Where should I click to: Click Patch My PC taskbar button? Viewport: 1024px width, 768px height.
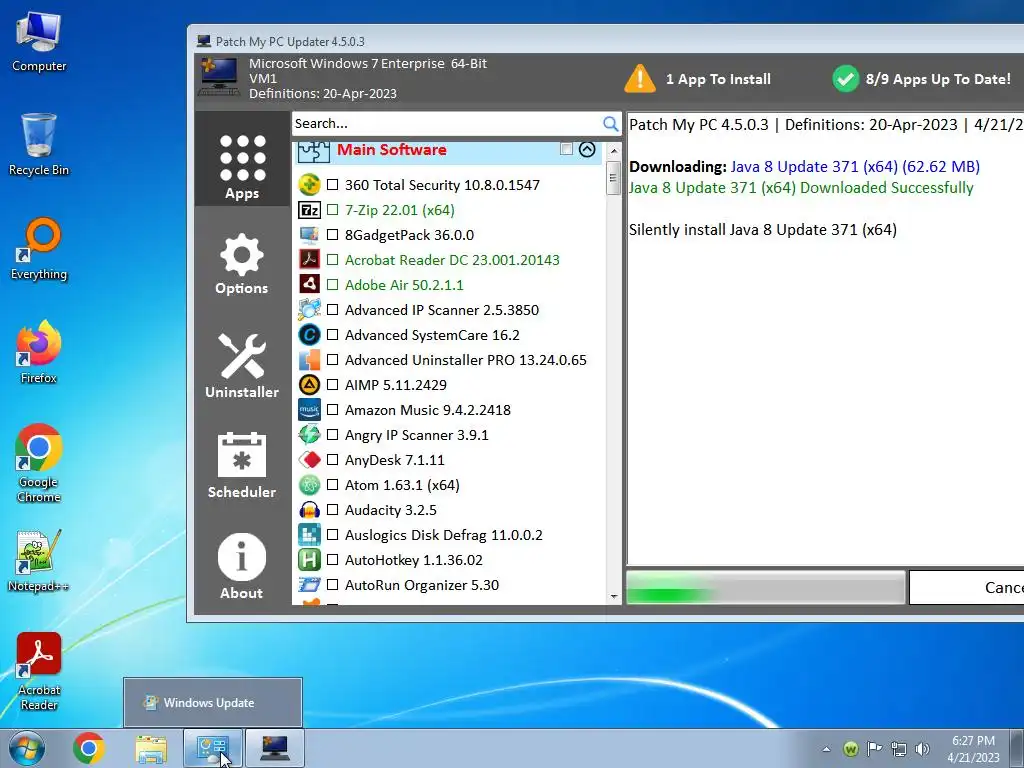click(x=275, y=748)
